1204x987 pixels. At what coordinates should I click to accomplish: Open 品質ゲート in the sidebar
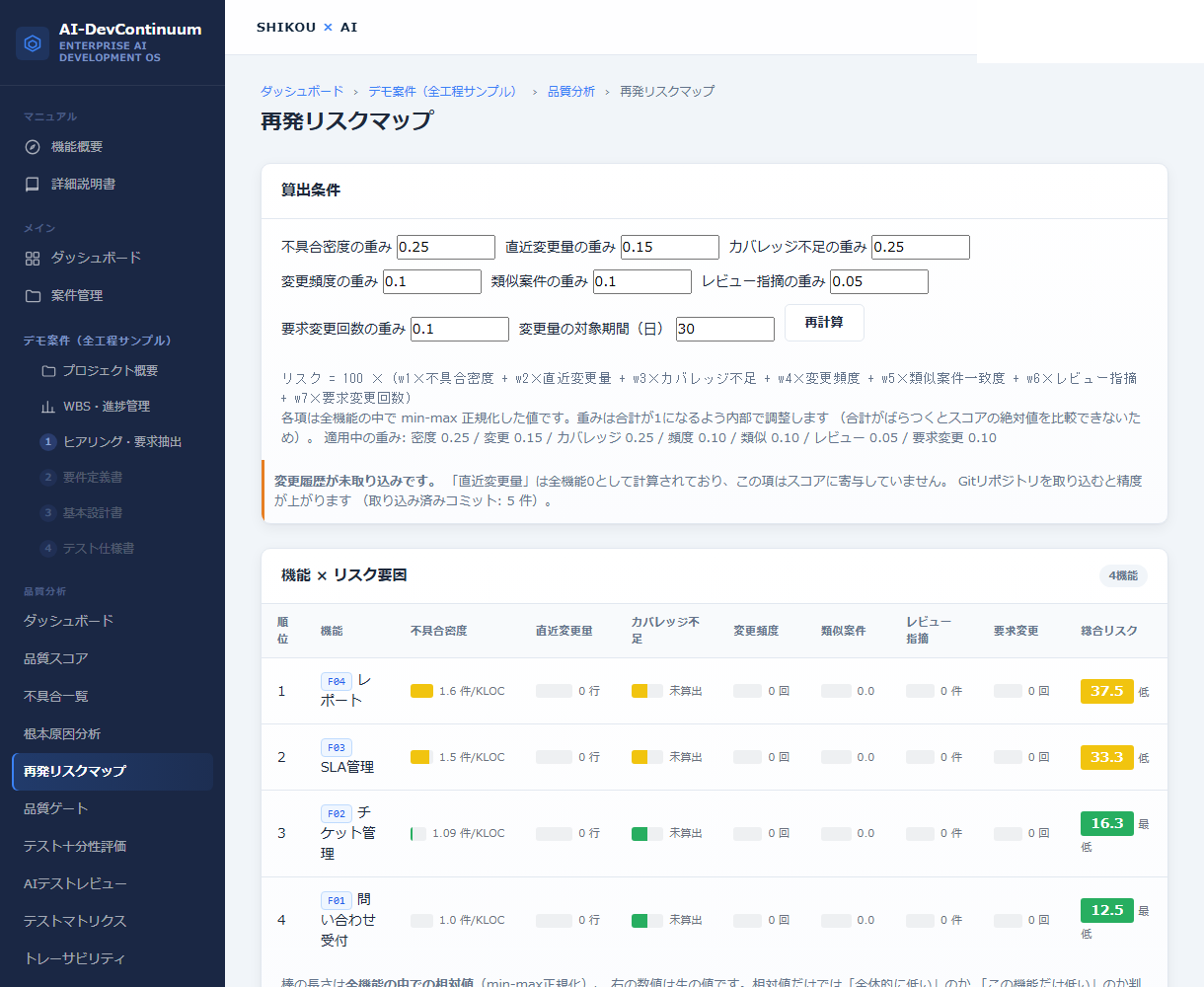pos(113,809)
